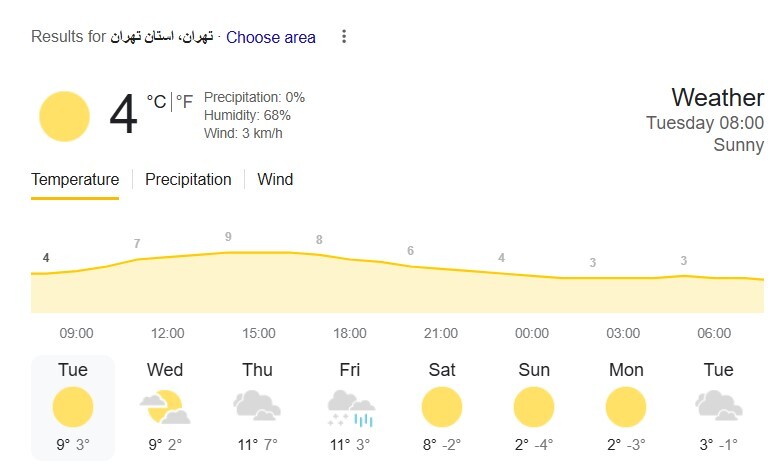Select Friday's rain and snow icon
This screenshot has width=776, height=475.
(x=351, y=408)
